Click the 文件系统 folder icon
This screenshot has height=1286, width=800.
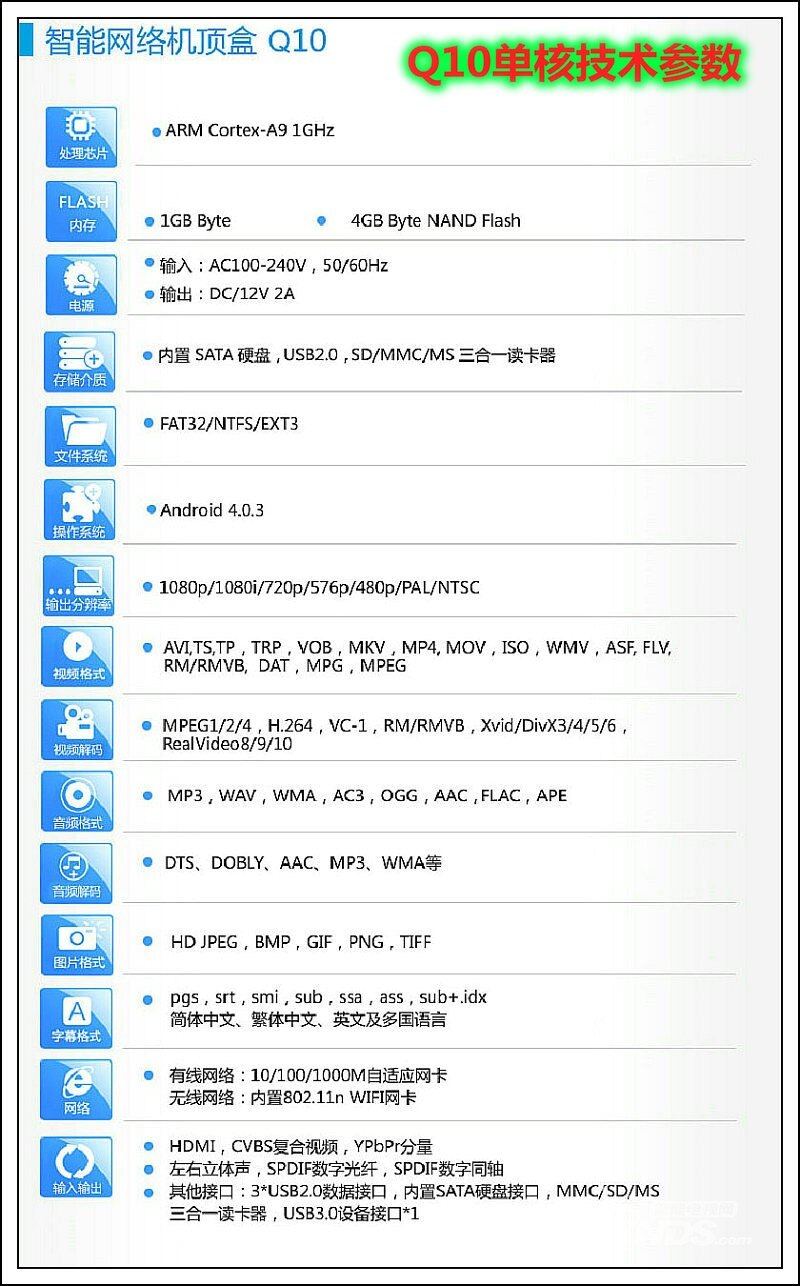click(x=80, y=436)
